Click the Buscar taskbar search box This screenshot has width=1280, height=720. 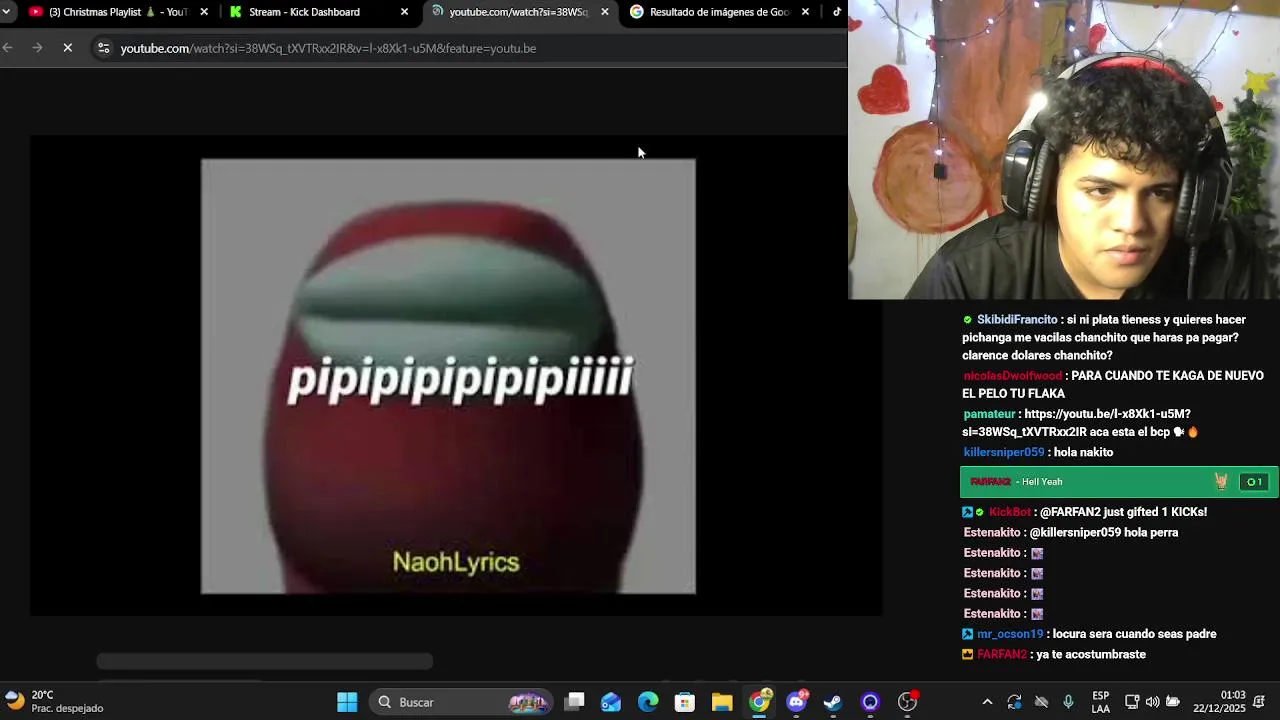coord(461,702)
